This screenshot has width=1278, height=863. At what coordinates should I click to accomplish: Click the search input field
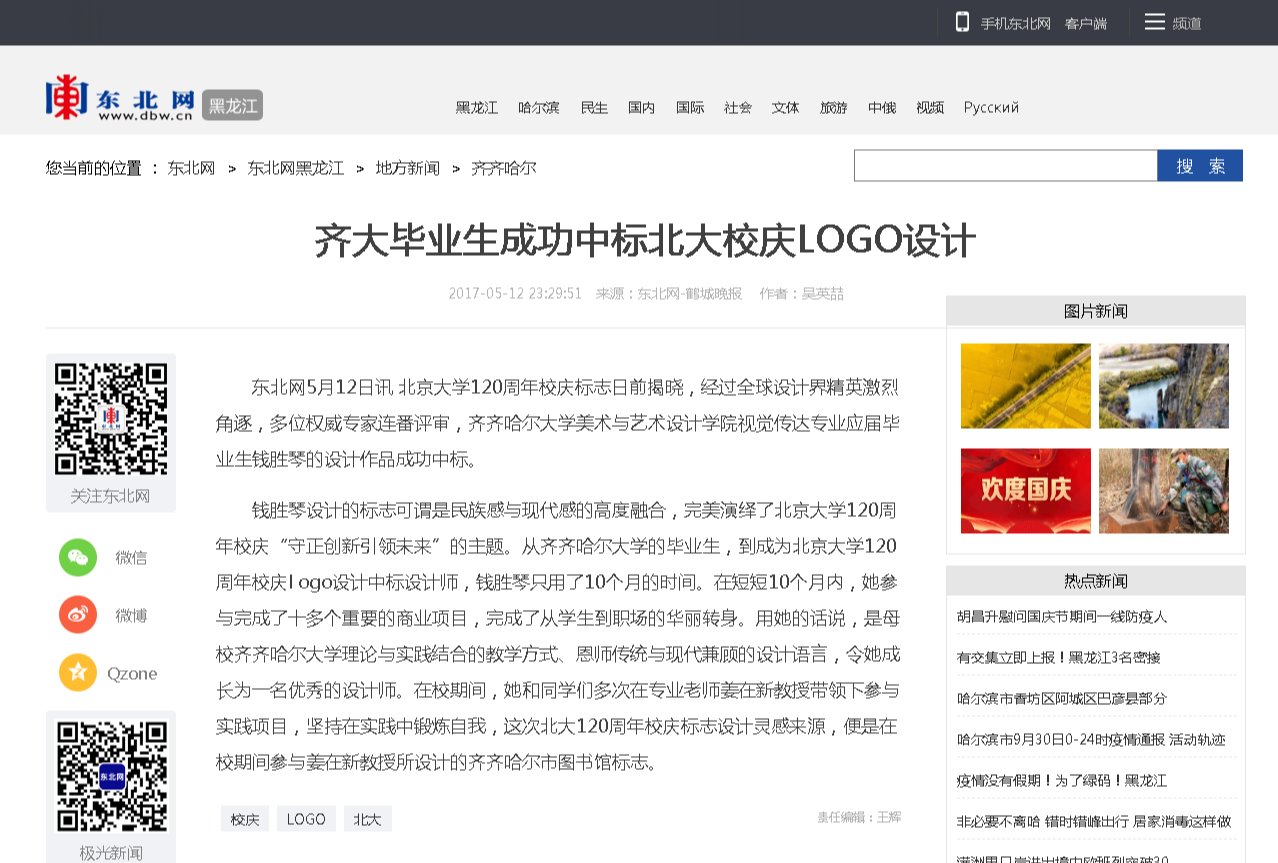(x=1005, y=166)
